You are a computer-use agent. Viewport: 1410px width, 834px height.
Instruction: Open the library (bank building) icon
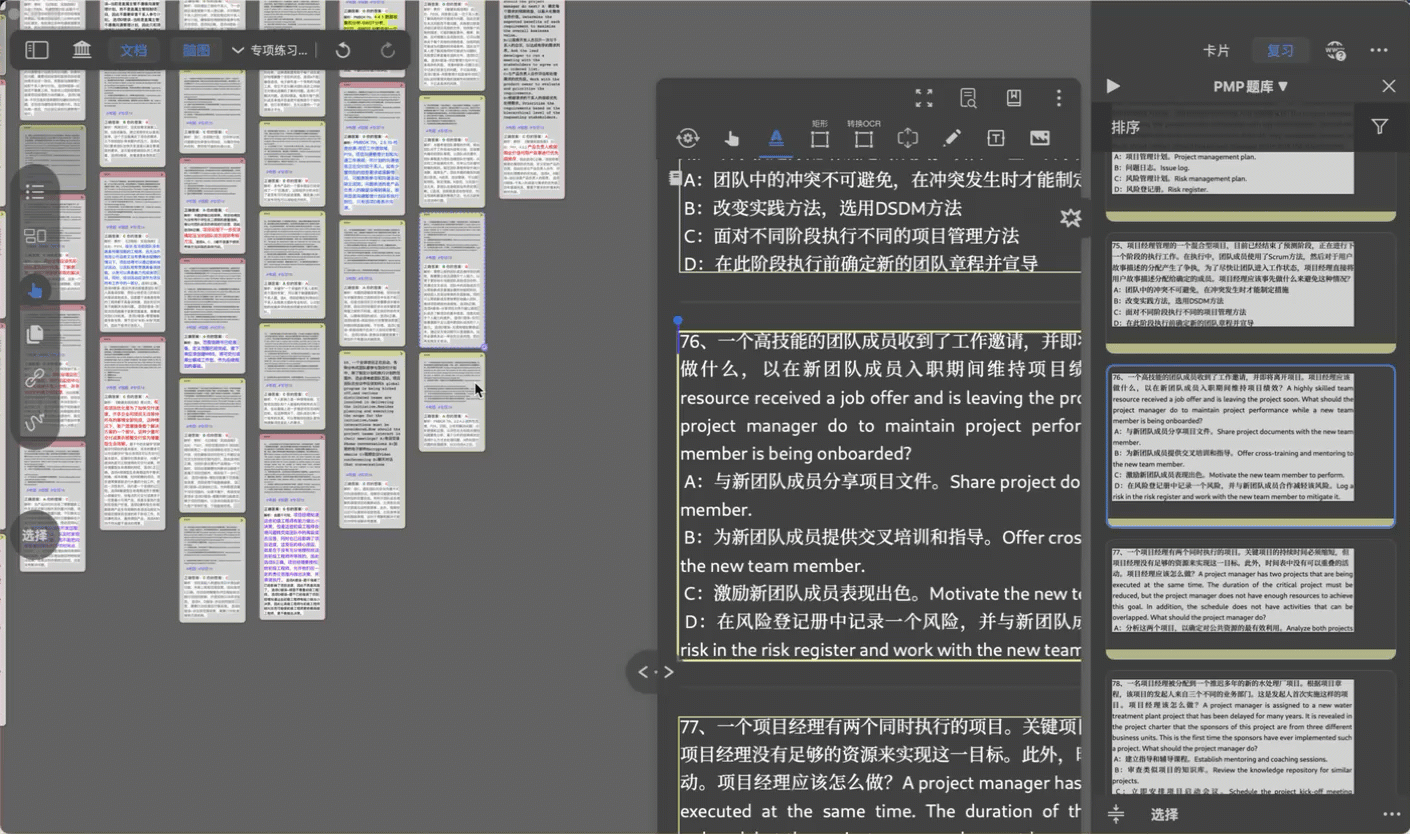click(x=82, y=50)
